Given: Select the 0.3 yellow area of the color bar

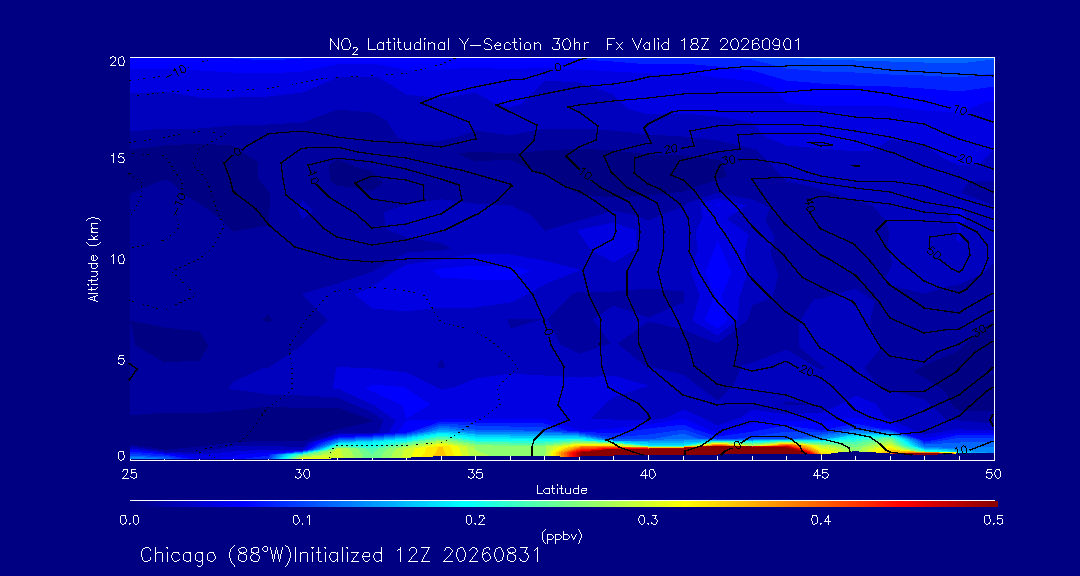Looking at the screenshot, I should click(x=648, y=504).
